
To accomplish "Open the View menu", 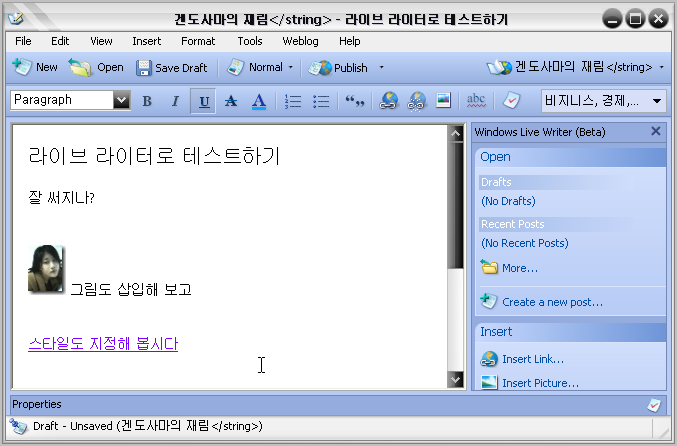I will (101, 41).
